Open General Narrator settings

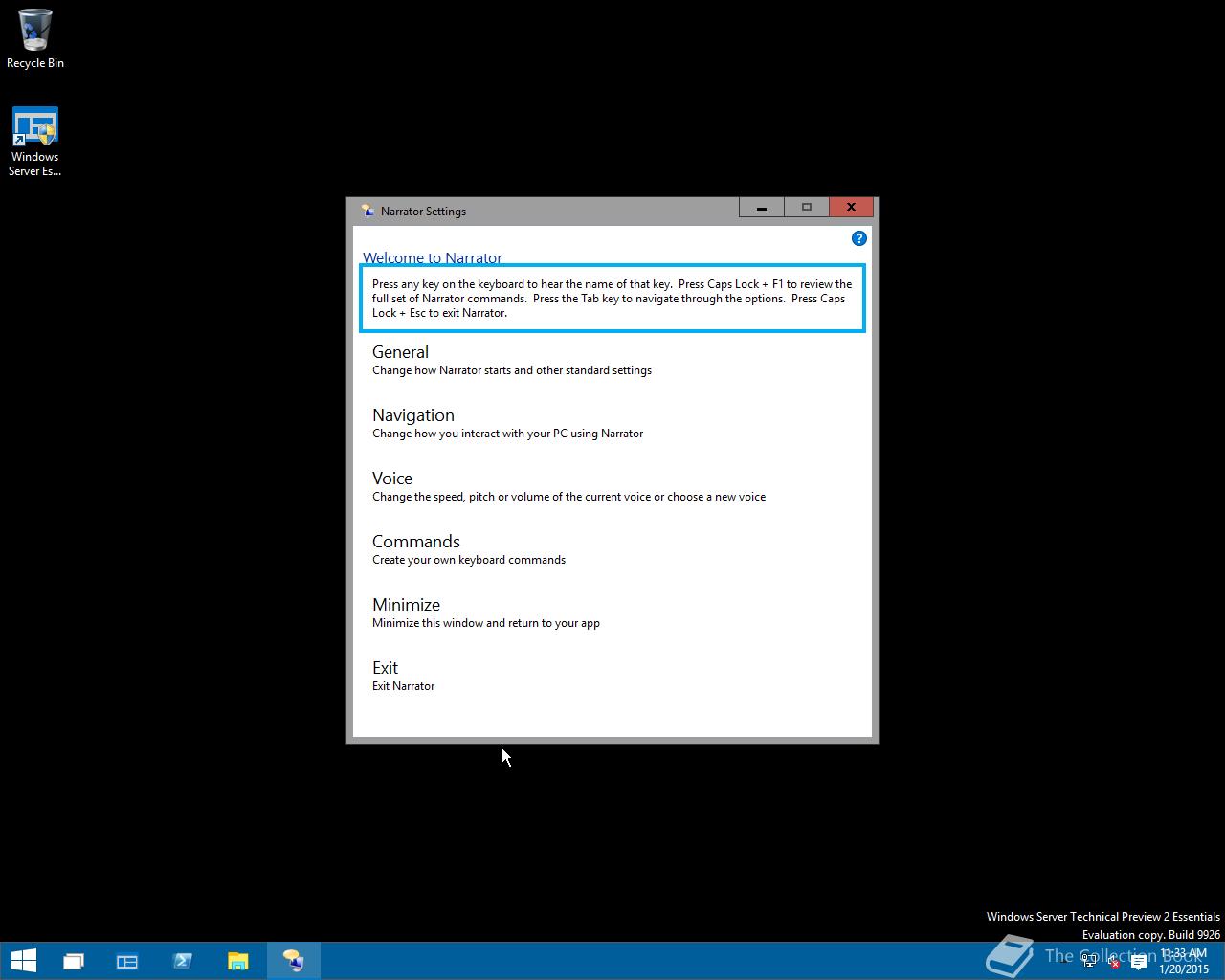(400, 352)
